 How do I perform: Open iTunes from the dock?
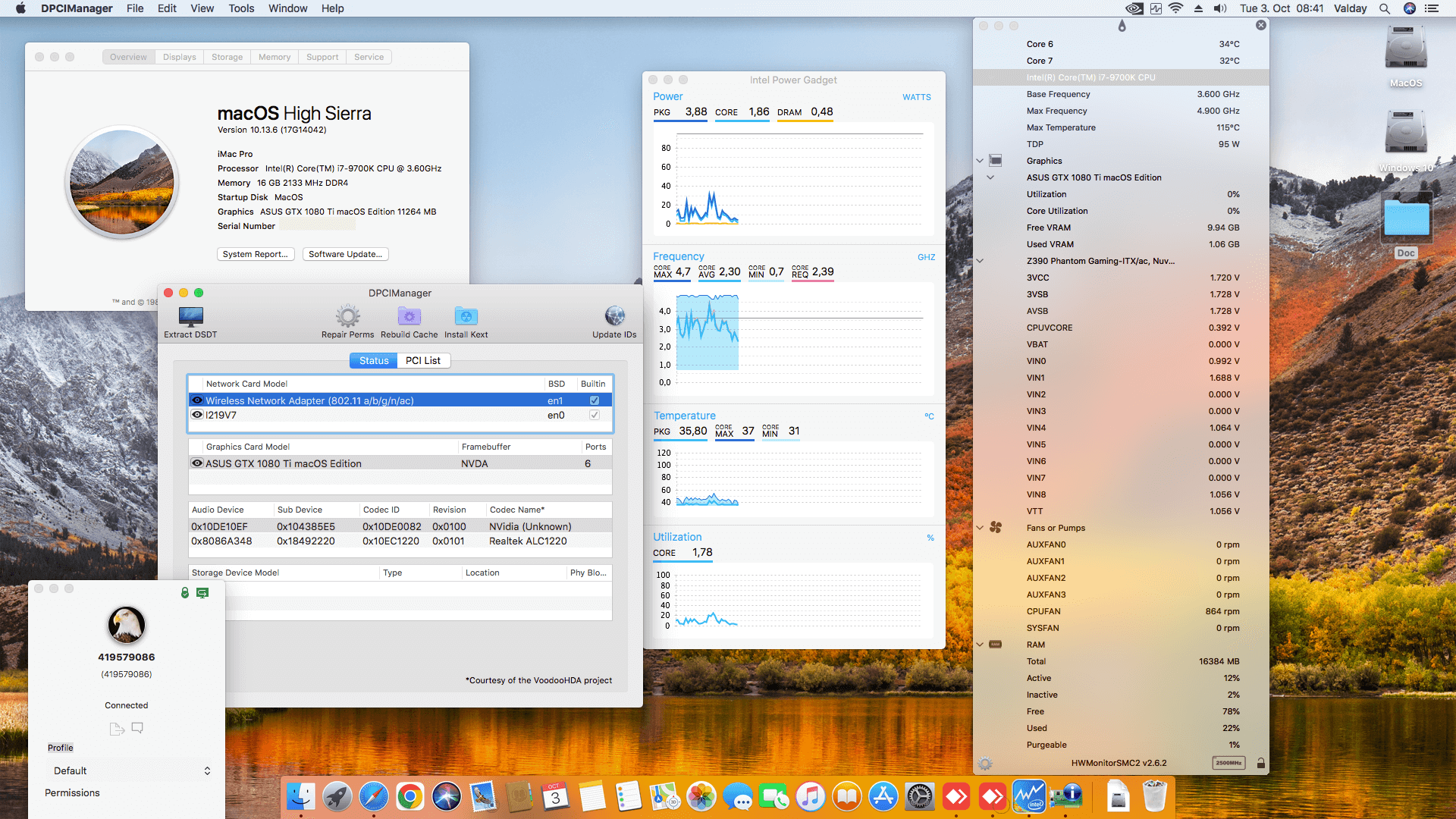point(811,796)
